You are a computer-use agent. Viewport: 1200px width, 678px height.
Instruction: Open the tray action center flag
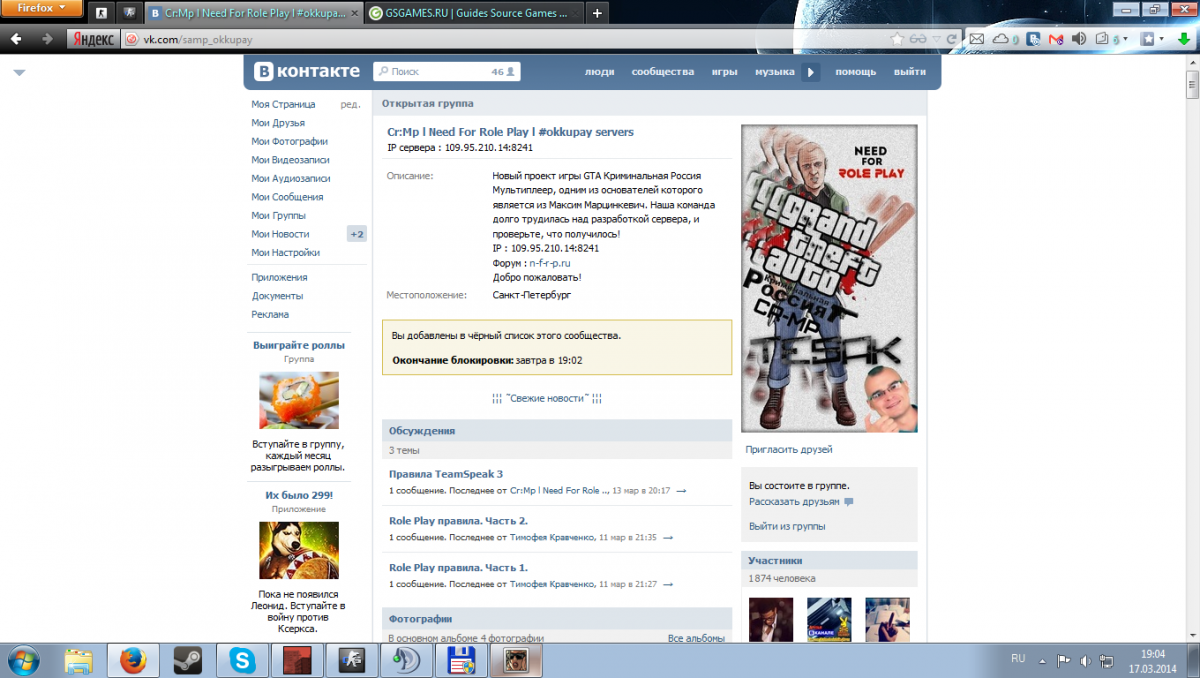(1064, 660)
